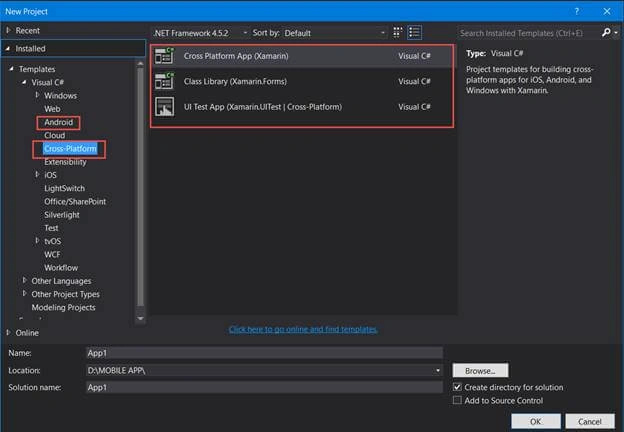This screenshot has height=432, width=624.
Task: Click the Browse... button
Action: (480, 370)
